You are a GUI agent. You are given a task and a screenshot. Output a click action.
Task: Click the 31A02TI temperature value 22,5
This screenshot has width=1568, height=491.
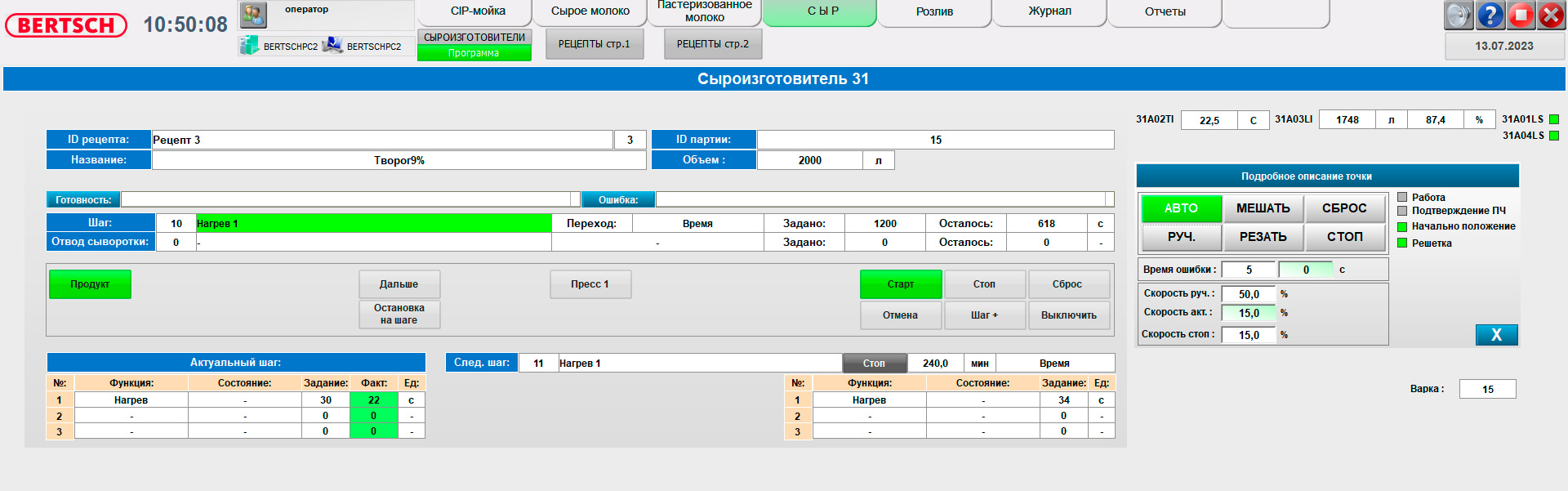1209,120
